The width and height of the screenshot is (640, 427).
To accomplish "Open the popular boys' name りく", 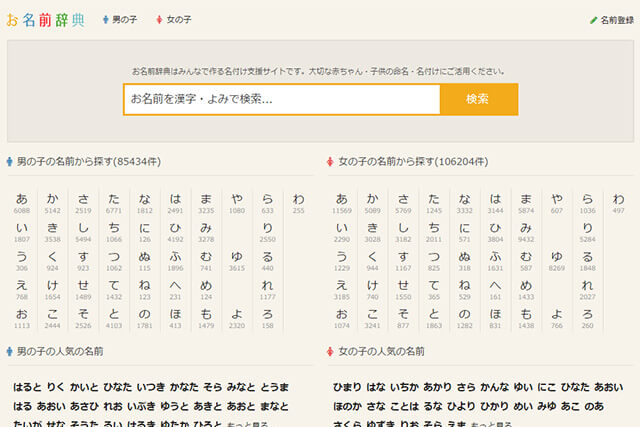I will [x=56, y=387].
